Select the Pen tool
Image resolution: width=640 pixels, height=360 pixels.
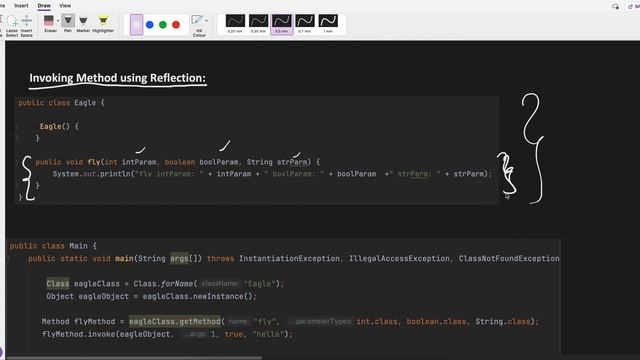pos(68,23)
